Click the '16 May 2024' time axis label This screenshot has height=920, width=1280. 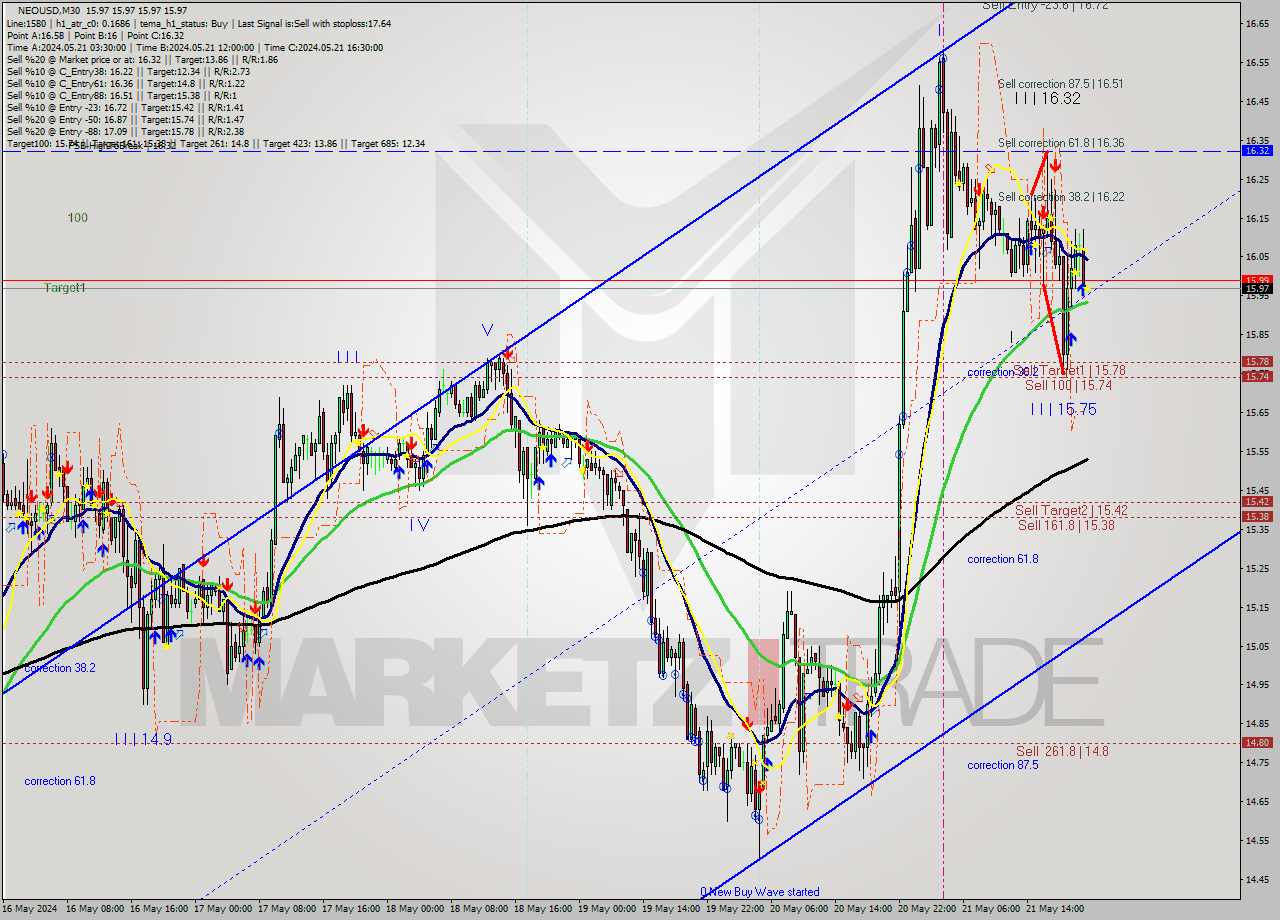pos(30,909)
